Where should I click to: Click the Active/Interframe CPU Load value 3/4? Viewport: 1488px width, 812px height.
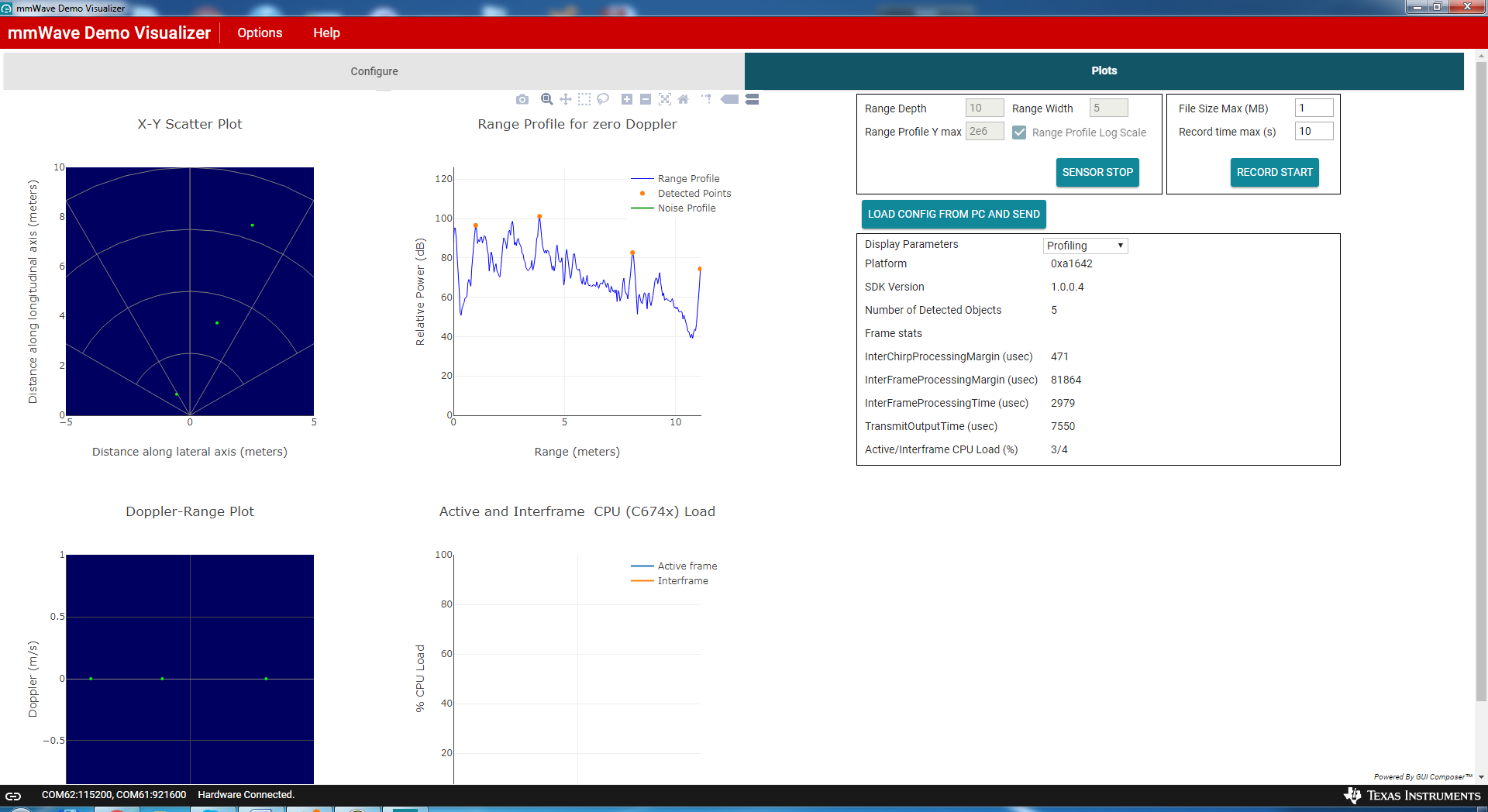click(1059, 449)
